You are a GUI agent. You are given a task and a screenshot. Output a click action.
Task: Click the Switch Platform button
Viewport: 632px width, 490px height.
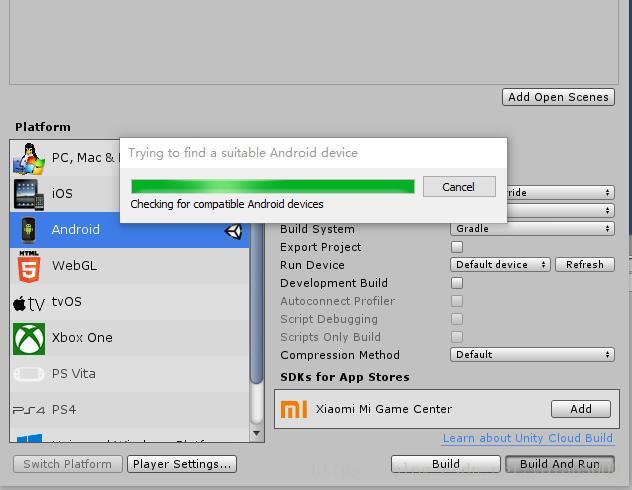click(x=68, y=464)
